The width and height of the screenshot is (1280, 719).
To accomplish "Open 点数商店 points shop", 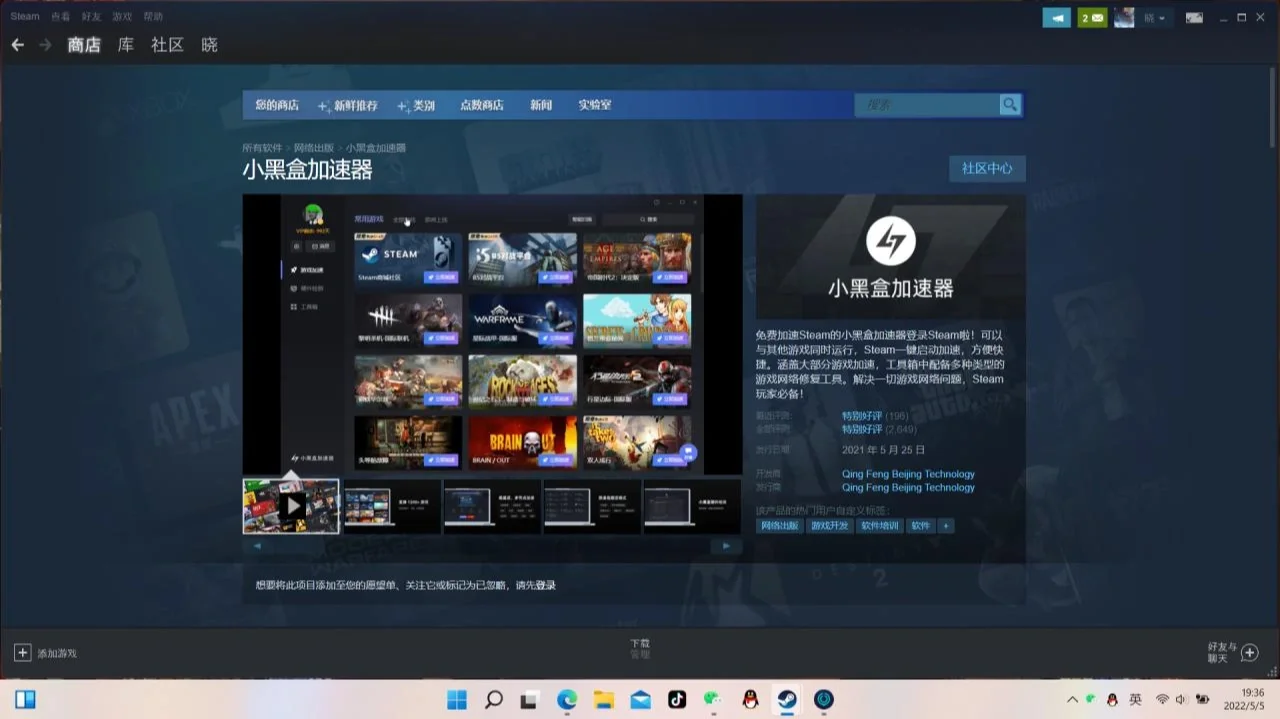I will pyautogui.click(x=482, y=105).
